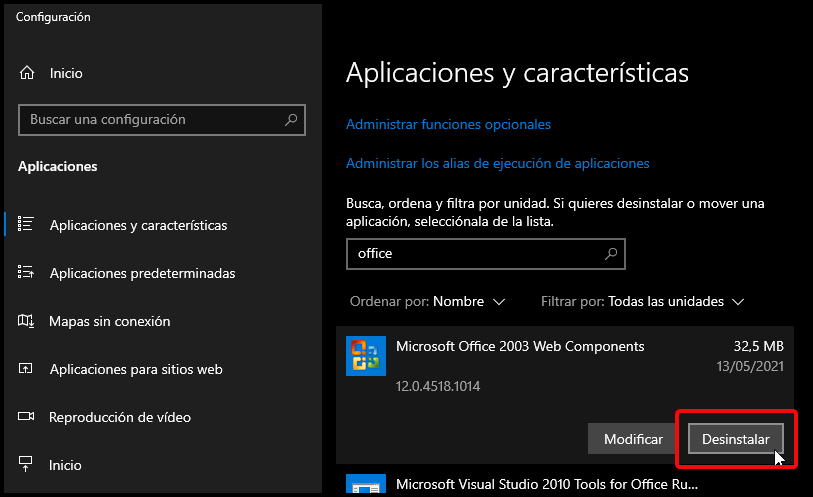Viewport: 813px width, 497px height.
Task: Click version number 12.0.4518.1014
Action: [438, 386]
